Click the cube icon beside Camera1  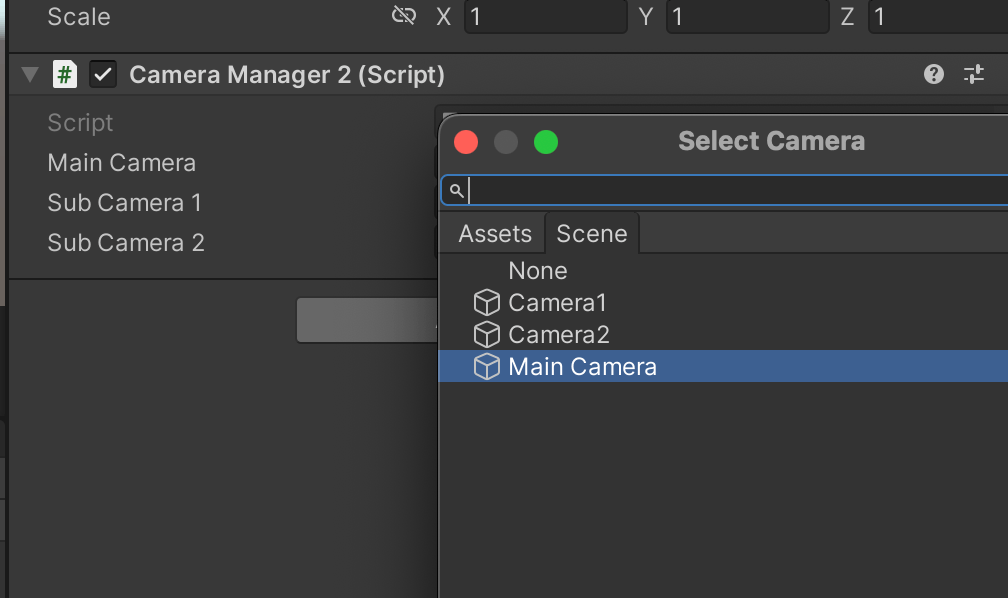pyautogui.click(x=486, y=303)
